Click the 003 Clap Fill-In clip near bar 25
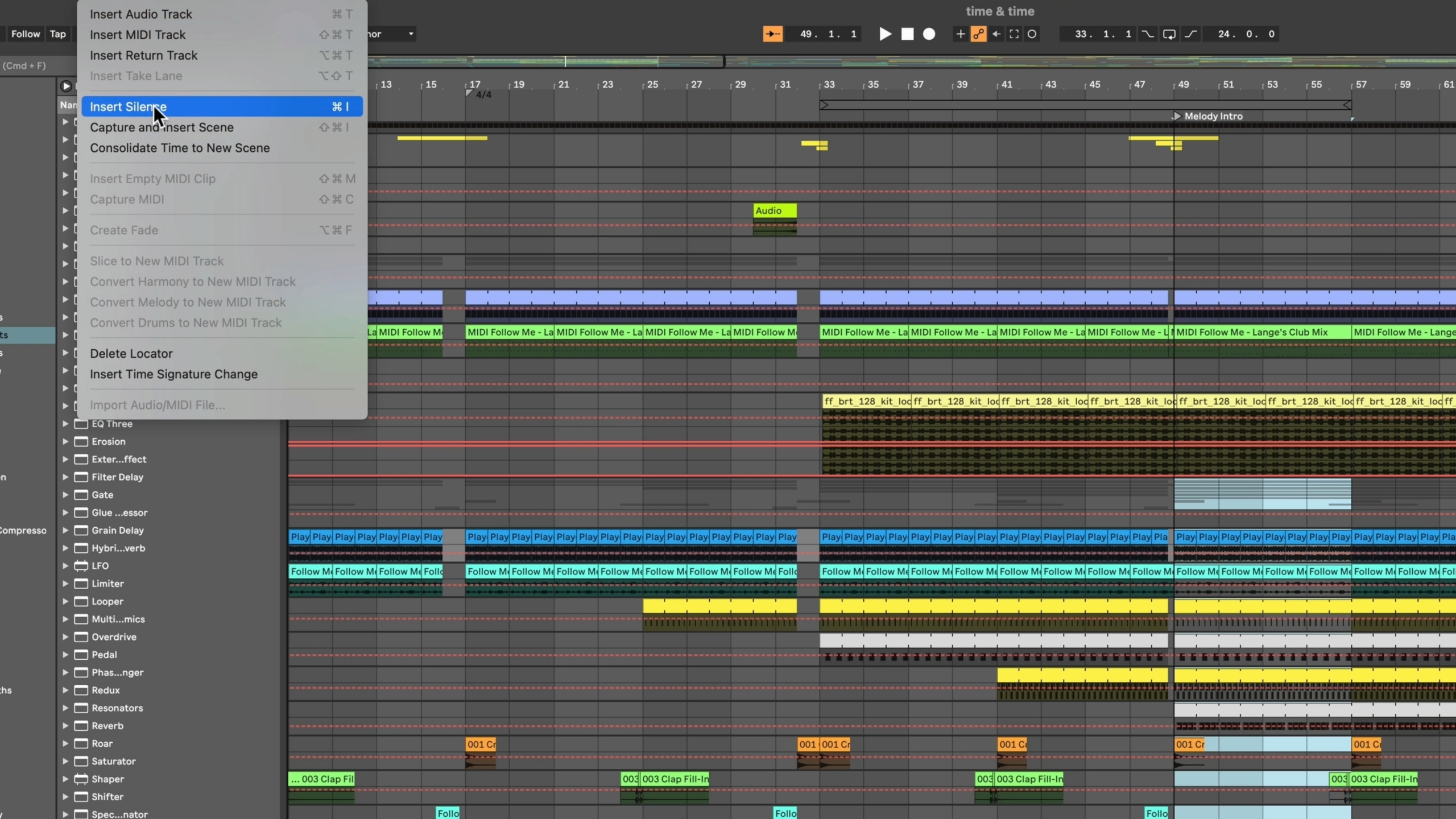The image size is (1456, 819). coord(675,779)
